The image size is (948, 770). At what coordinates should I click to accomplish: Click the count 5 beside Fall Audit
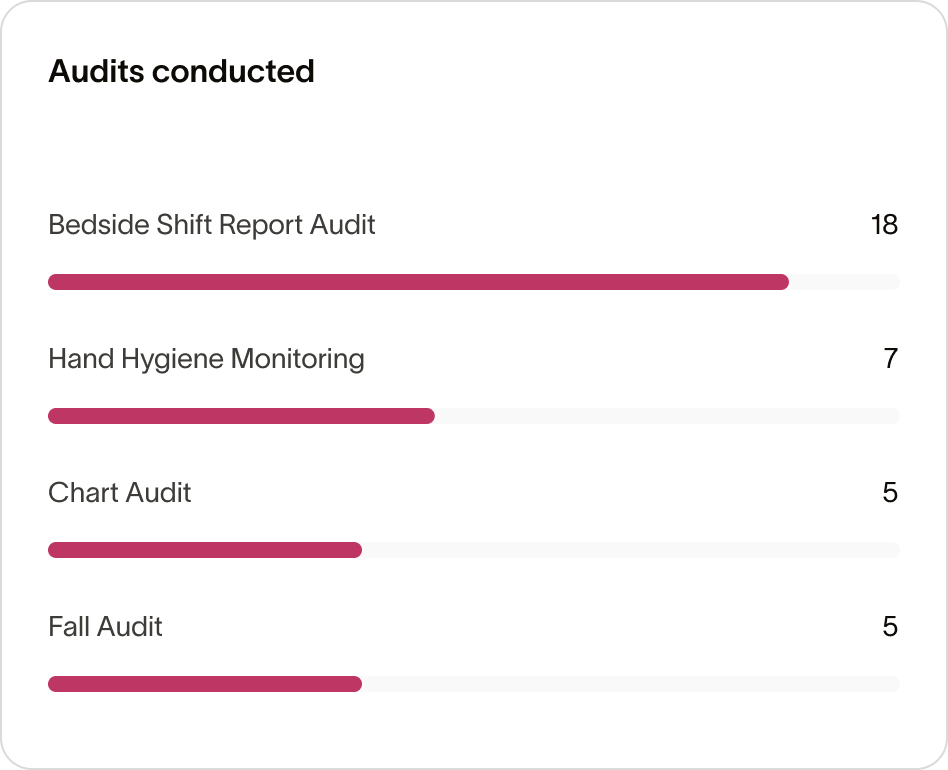[891, 626]
